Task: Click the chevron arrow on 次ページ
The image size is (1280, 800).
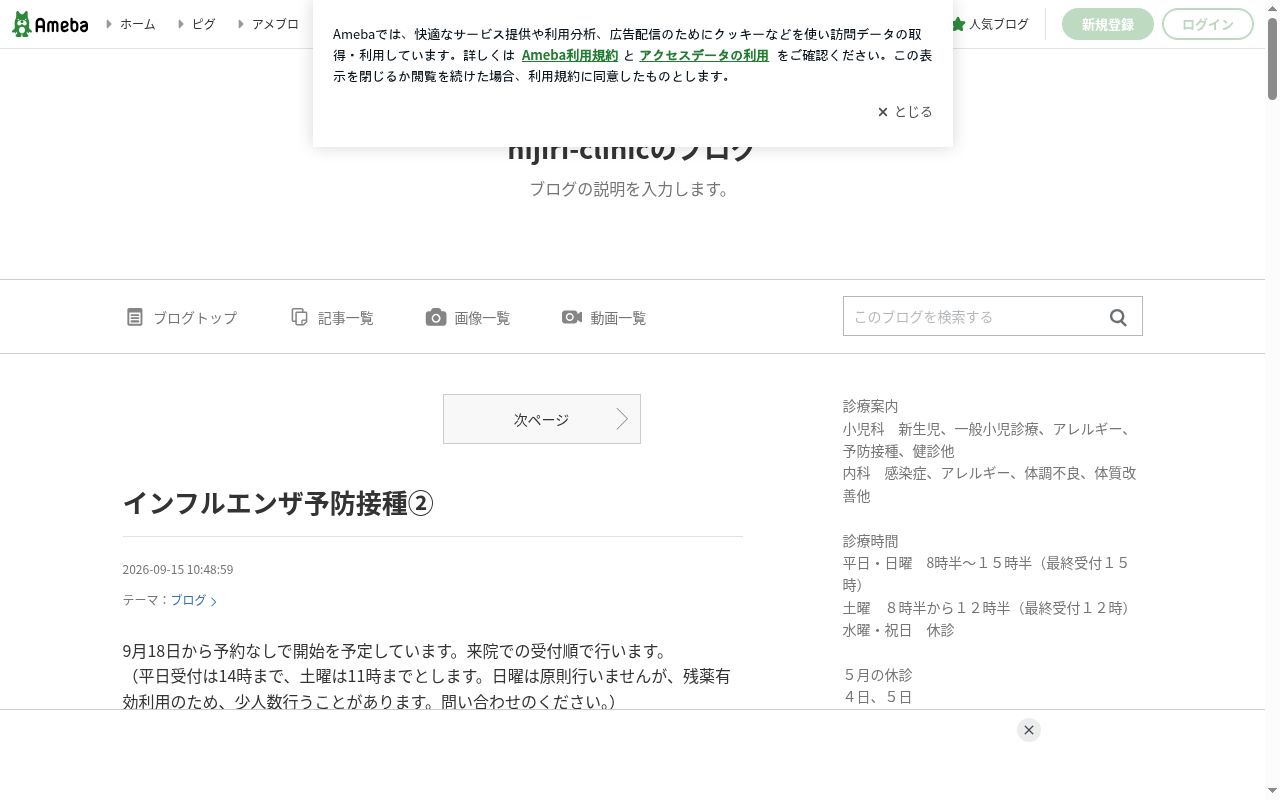Action: click(x=622, y=419)
